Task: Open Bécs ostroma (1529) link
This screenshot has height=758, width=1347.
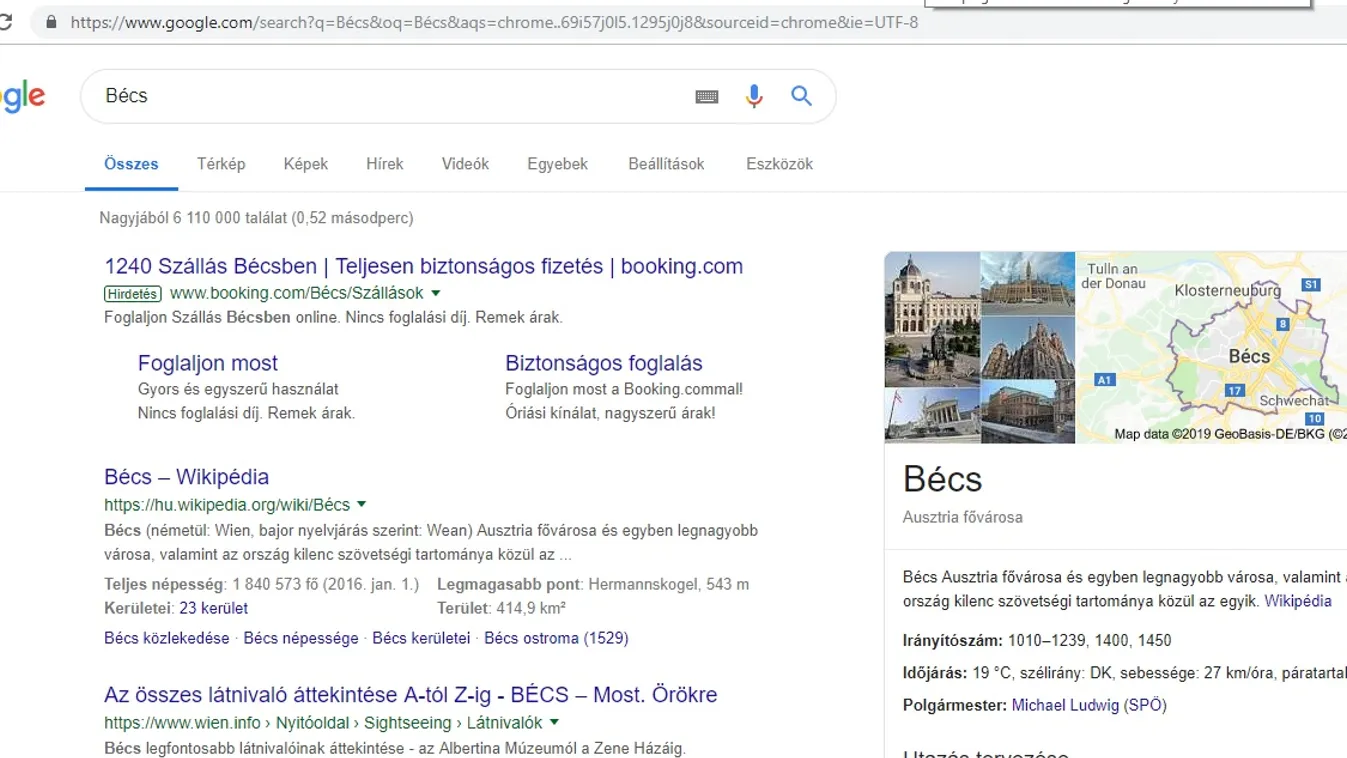Action: [x=556, y=638]
